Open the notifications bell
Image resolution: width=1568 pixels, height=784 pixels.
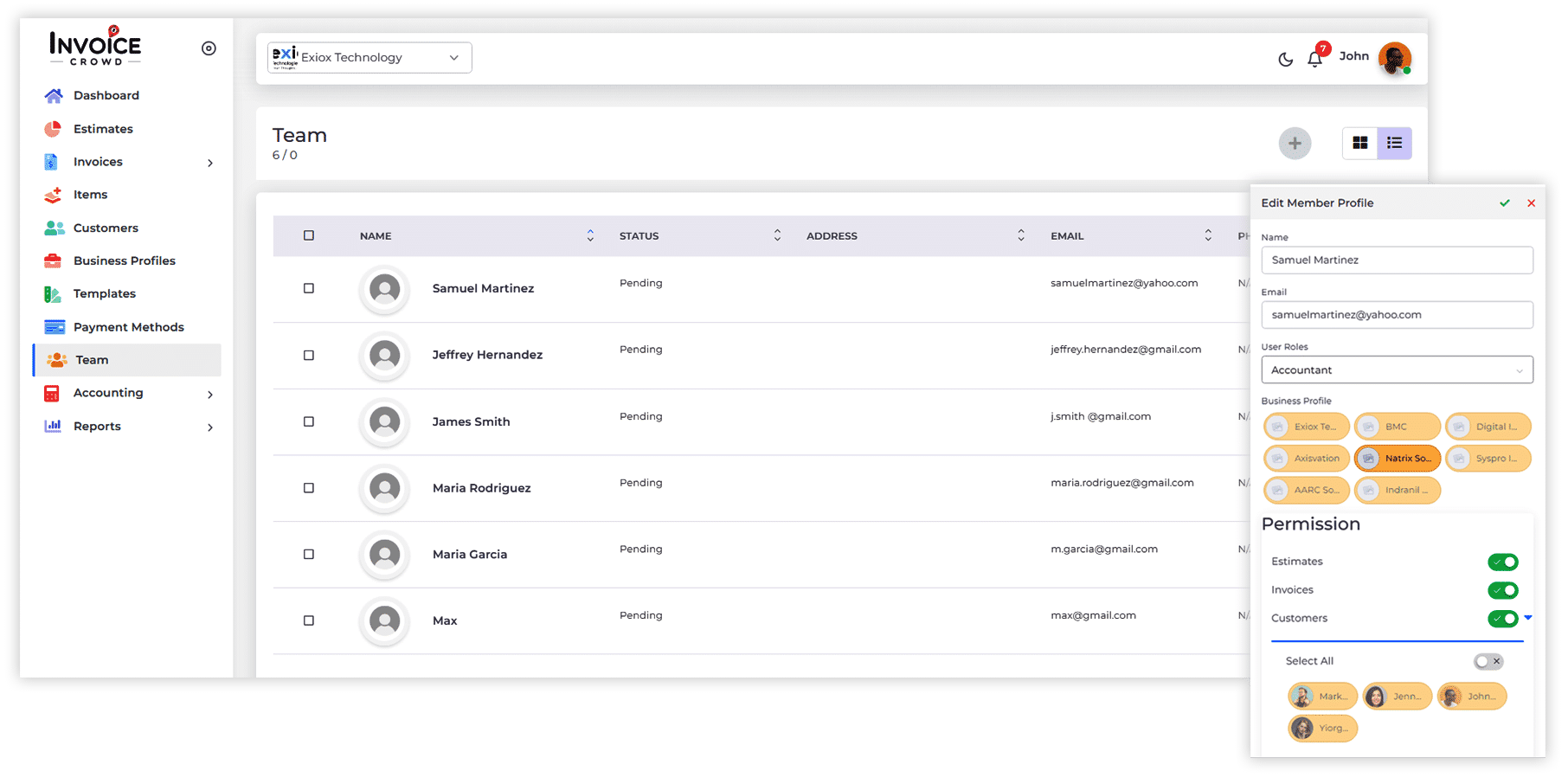click(x=1314, y=59)
